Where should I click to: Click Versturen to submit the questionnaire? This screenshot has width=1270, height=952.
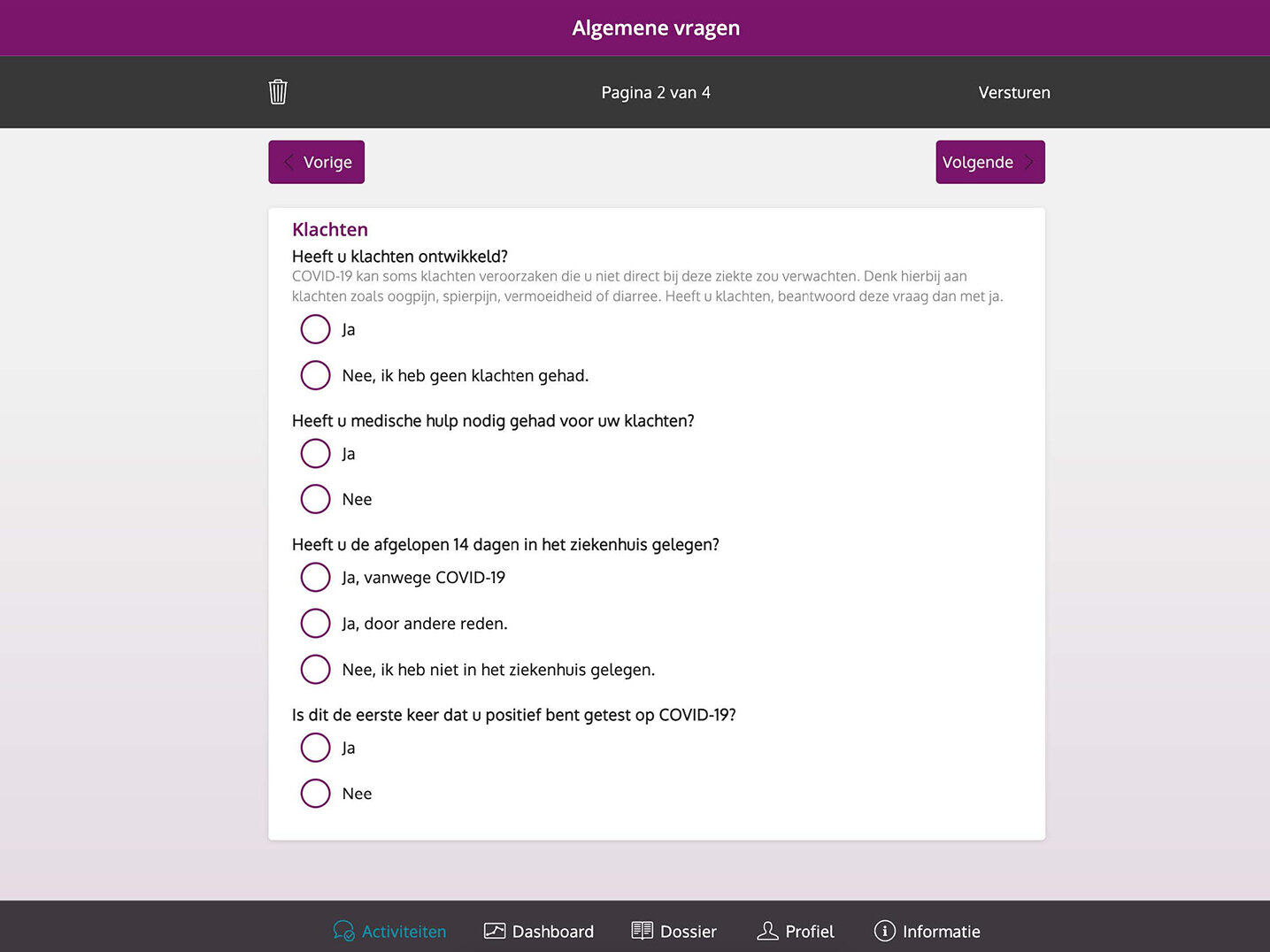[1014, 92]
